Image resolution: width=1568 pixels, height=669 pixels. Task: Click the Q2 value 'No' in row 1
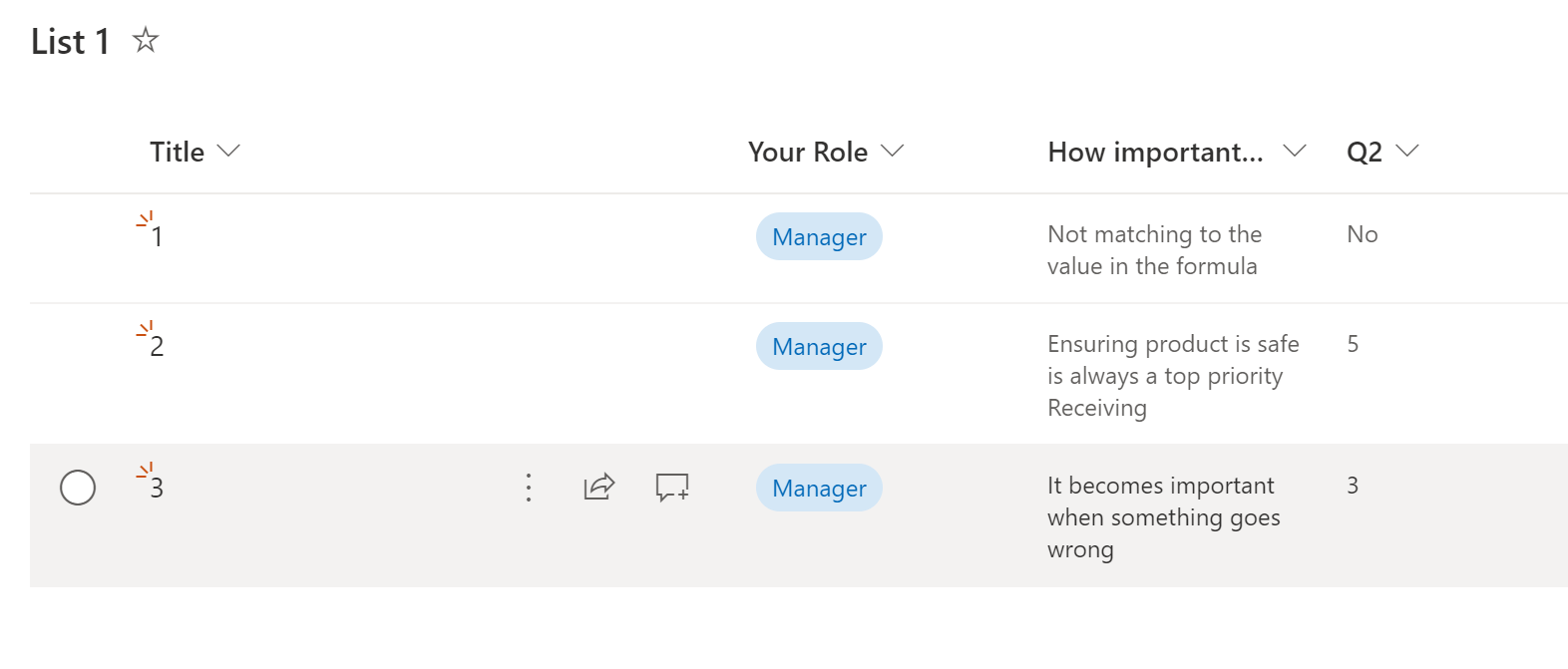click(x=1362, y=234)
